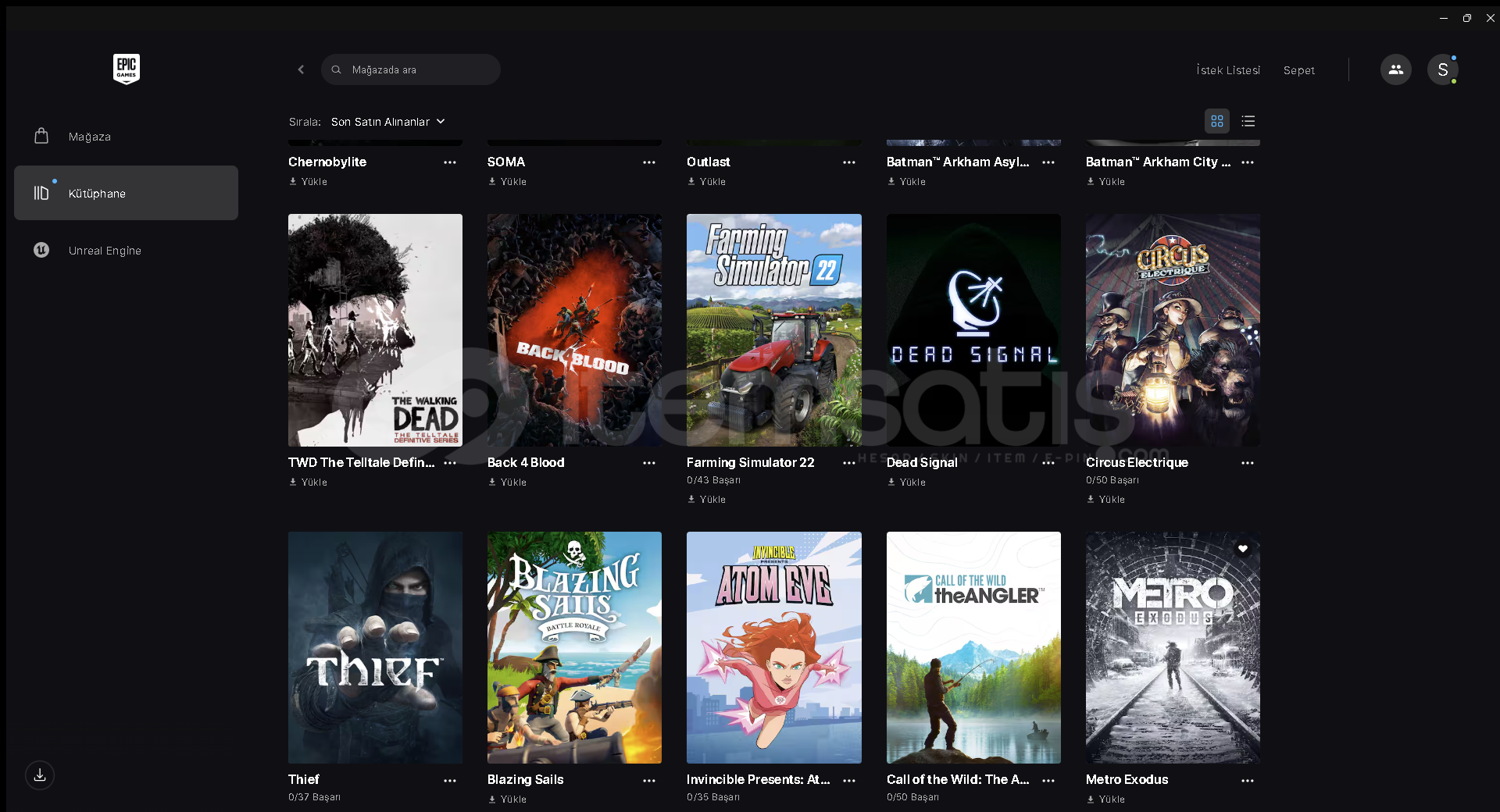Click the Mağazada ara search field
This screenshot has width=1500, height=812.
[x=411, y=69]
